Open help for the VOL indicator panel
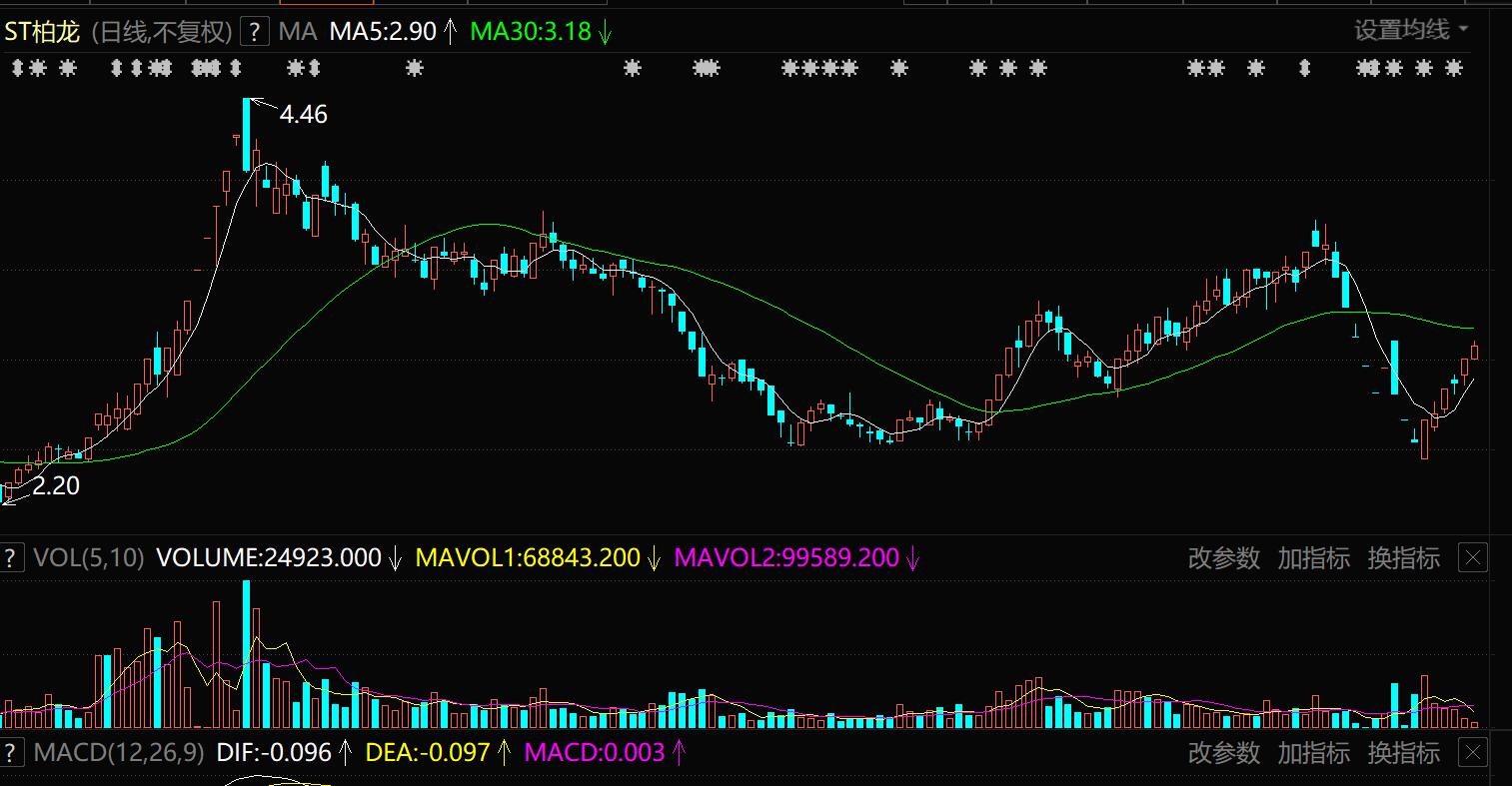The image size is (1512, 786). pos(11,557)
